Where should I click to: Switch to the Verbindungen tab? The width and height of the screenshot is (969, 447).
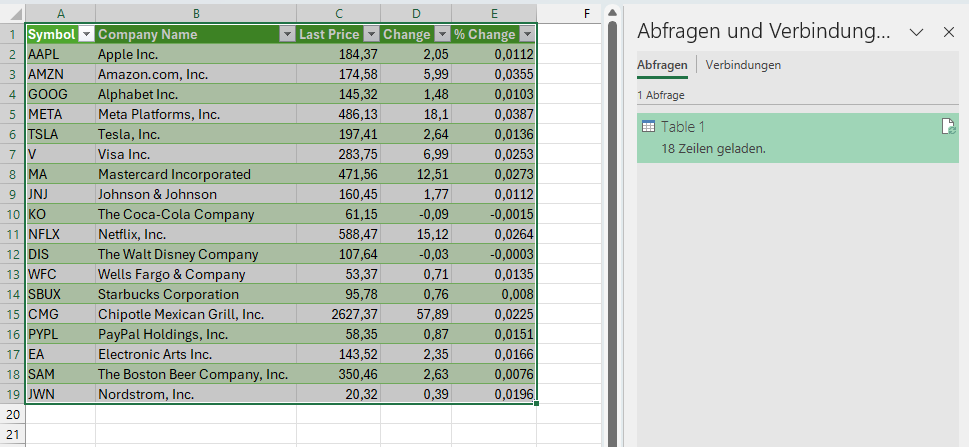coord(743,65)
